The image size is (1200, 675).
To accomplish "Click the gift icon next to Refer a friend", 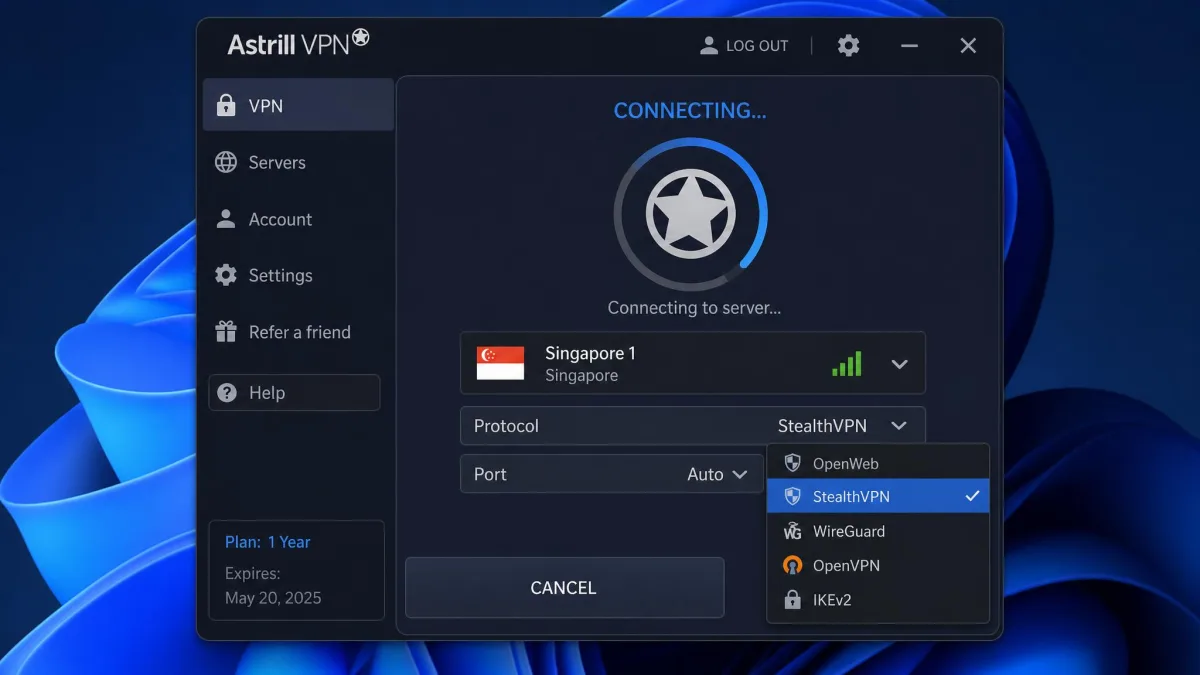I will [226, 332].
